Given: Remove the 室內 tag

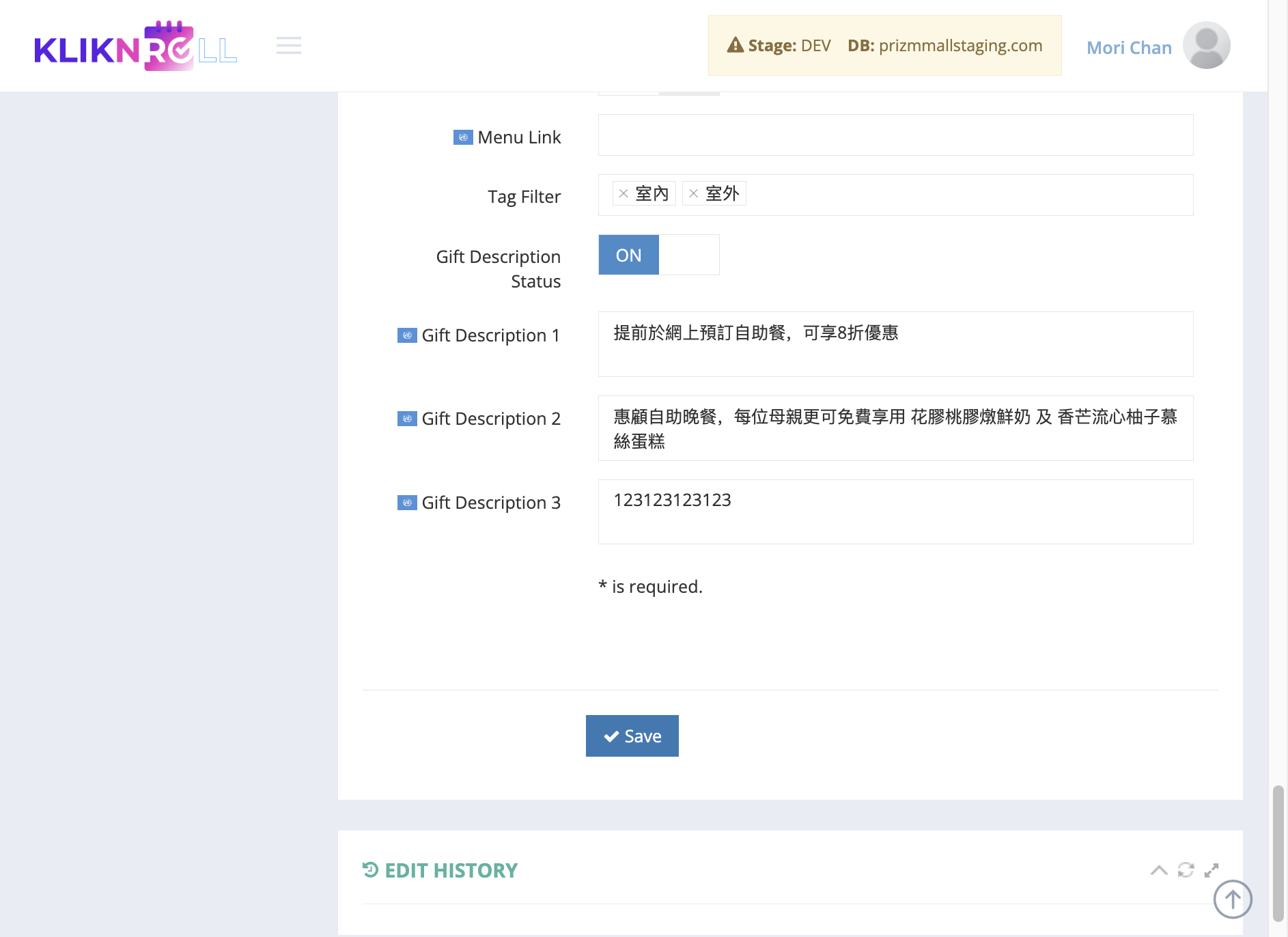Looking at the screenshot, I should click(x=623, y=194).
